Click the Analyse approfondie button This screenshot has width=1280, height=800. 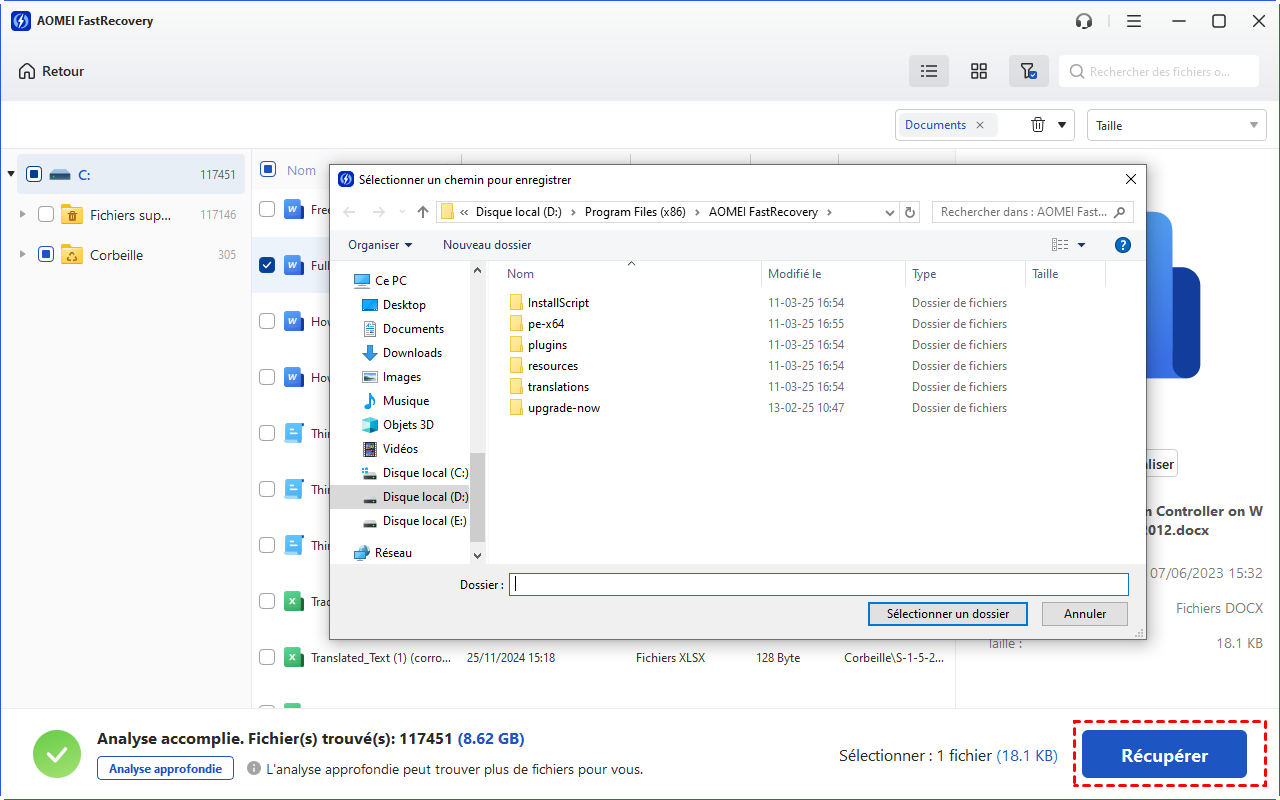(165, 768)
